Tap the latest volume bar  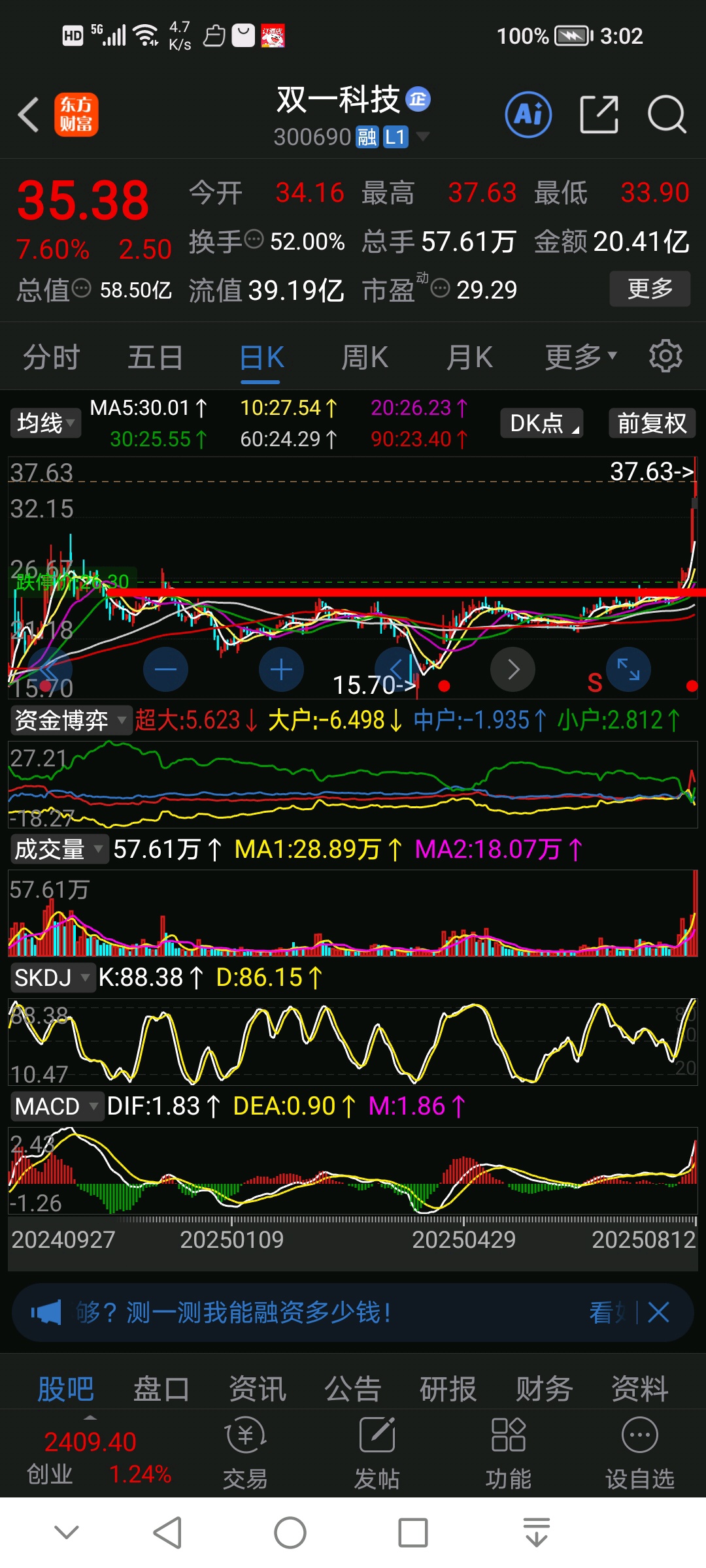click(695, 913)
